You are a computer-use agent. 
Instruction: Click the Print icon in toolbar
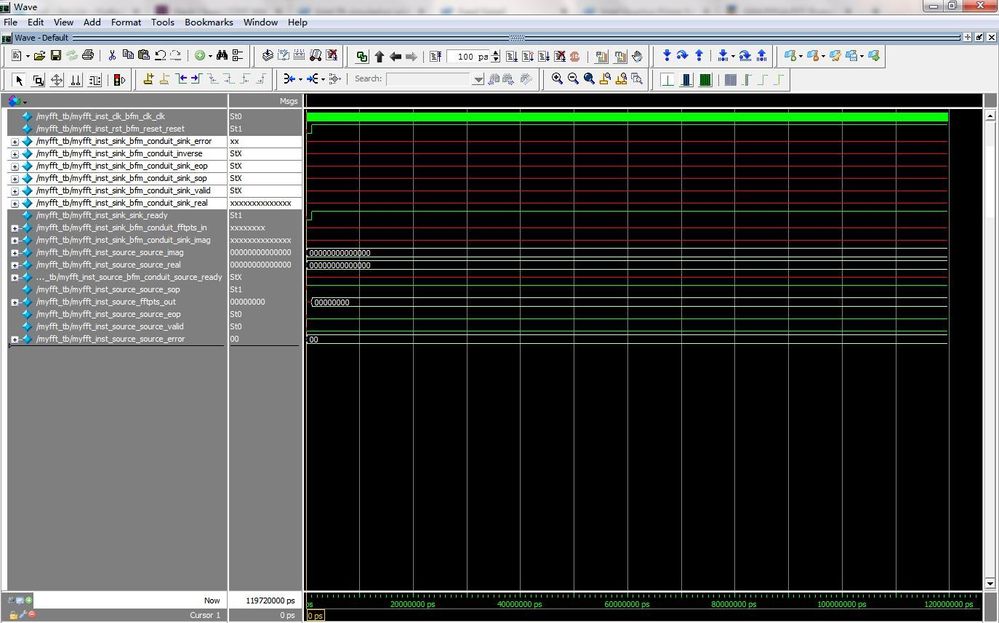[x=88, y=56]
